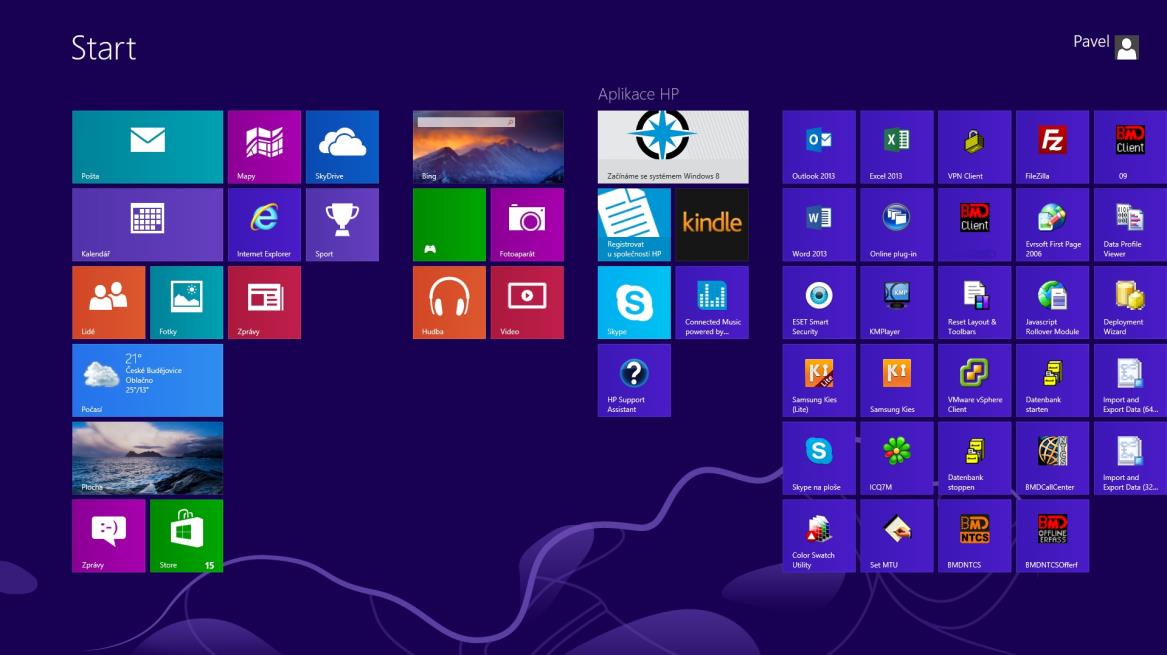Viewport: 1167px width, 655px height.
Task: Open Javascript Rollover Module tile
Action: point(1052,302)
